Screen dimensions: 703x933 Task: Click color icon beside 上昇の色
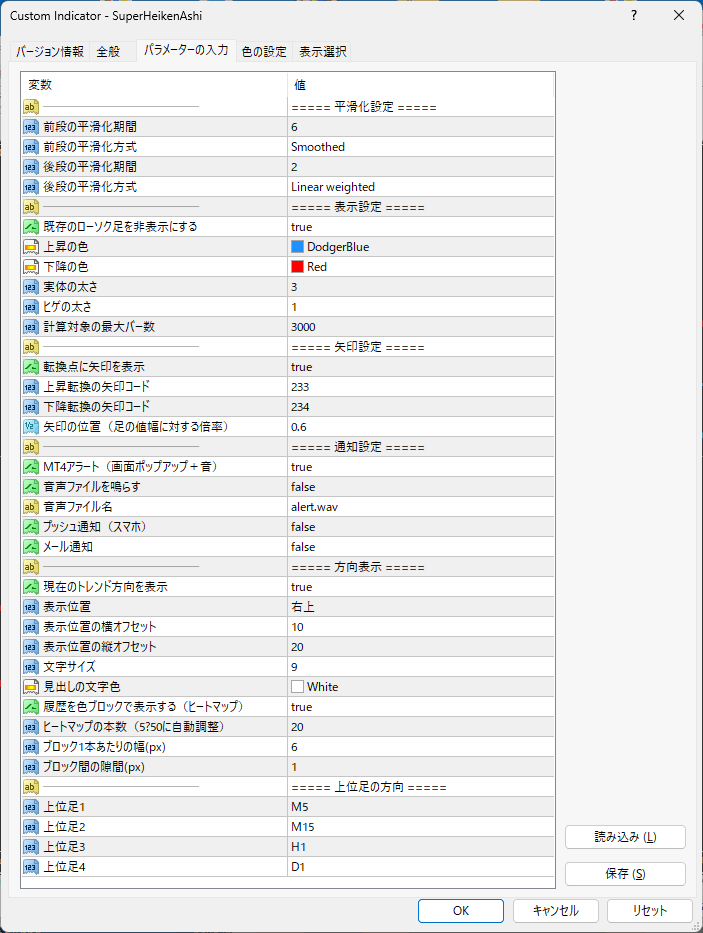tap(30, 247)
